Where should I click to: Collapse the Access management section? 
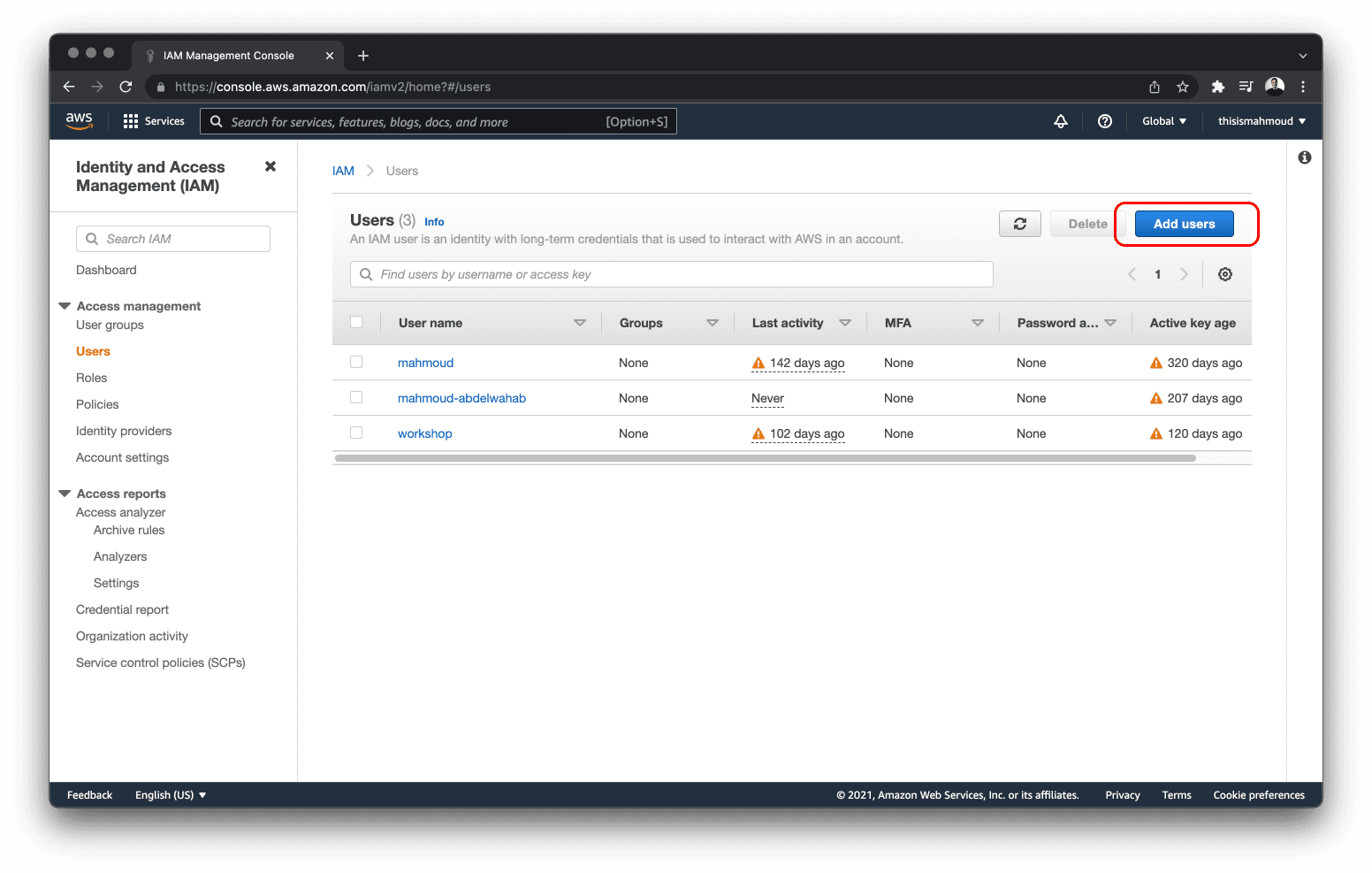point(65,306)
